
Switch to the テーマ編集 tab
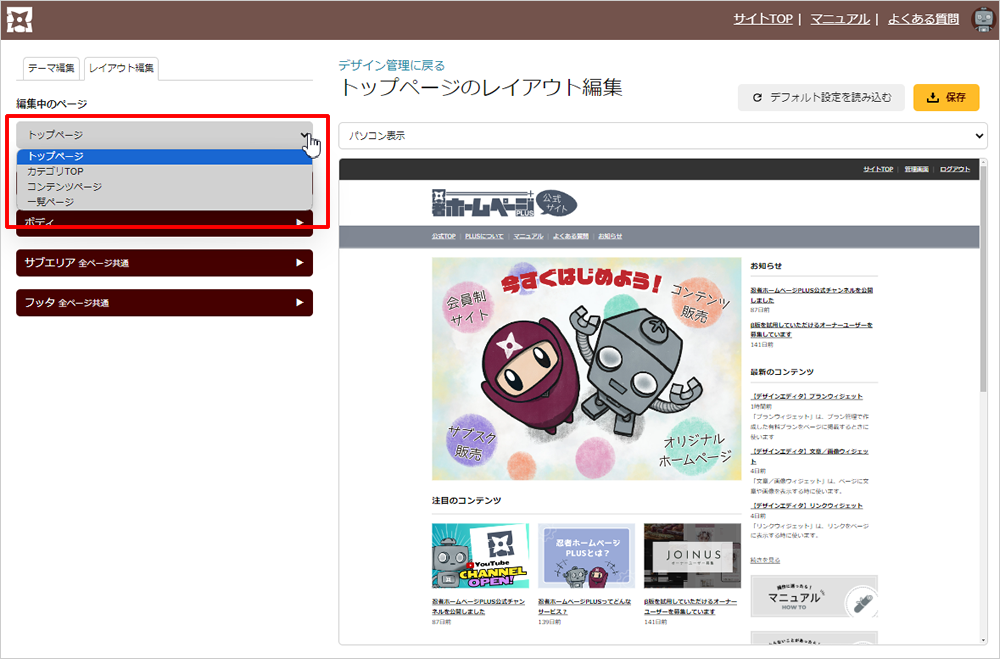(51, 68)
